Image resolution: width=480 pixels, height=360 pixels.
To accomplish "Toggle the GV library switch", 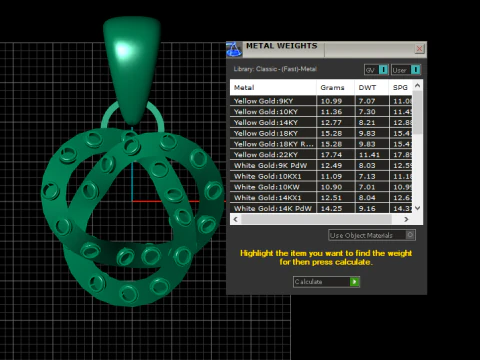I will (376, 70).
